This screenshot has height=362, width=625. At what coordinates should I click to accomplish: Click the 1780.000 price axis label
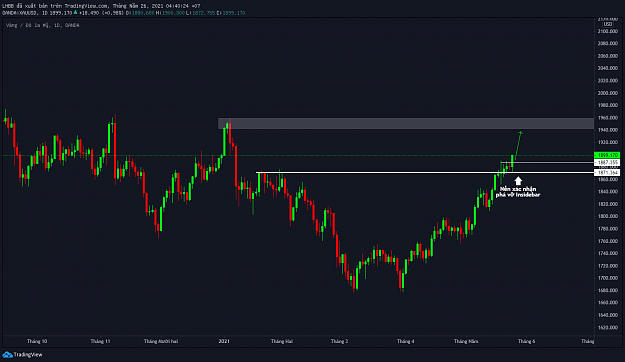coord(608,229)
